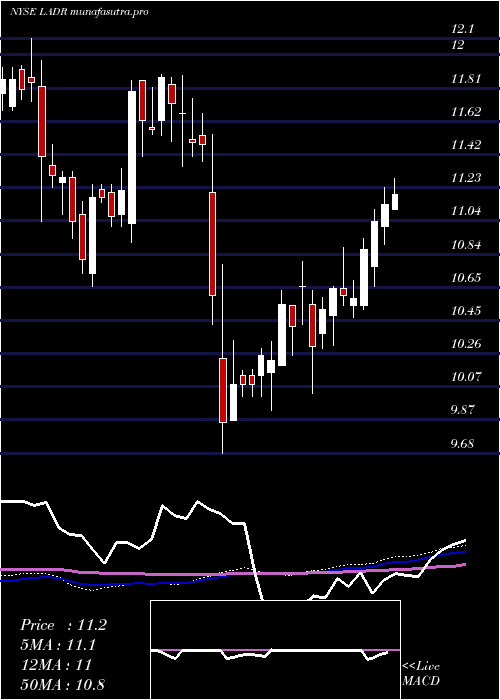Click the last white candlestick near 11.2
This screenshot has height=700, width=500.
click(x=395, y=202)
